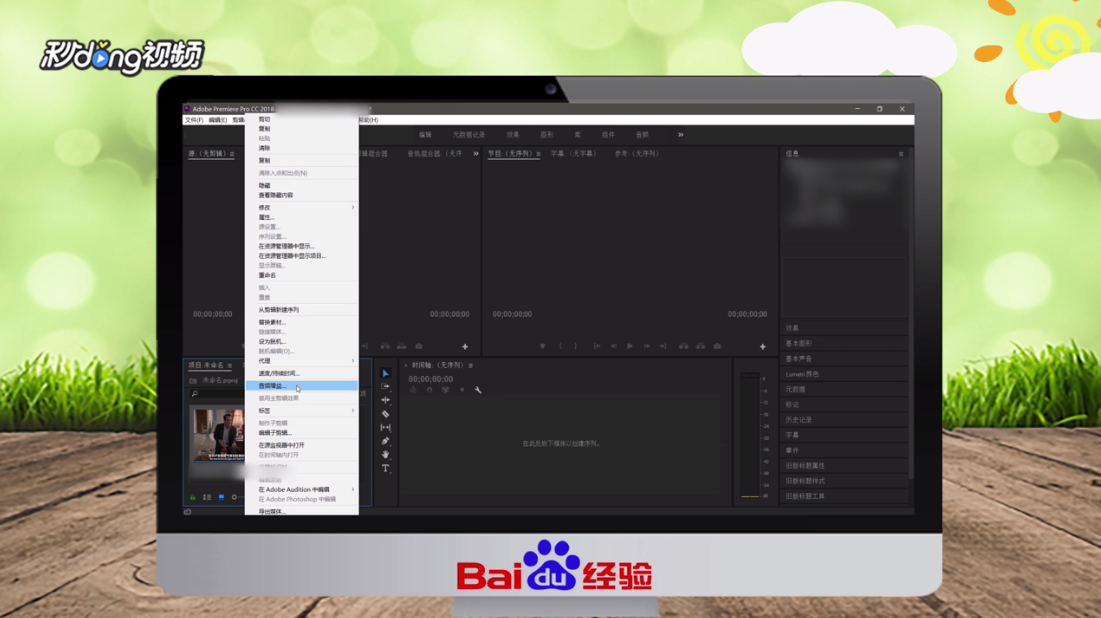Screen dimensions: 1101x618
Task: Click the Program monitor play button
Action: click(x=630, y=346)
